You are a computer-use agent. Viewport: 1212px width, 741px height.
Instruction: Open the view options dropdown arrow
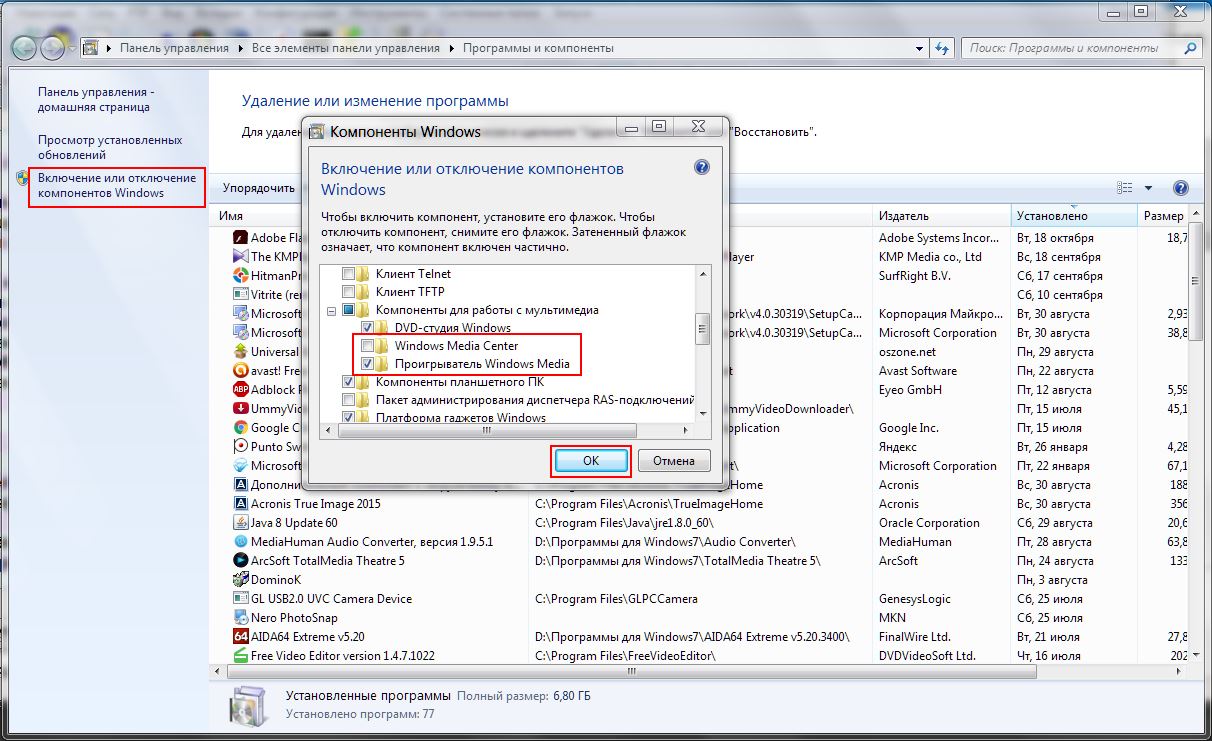[1148, 188]
